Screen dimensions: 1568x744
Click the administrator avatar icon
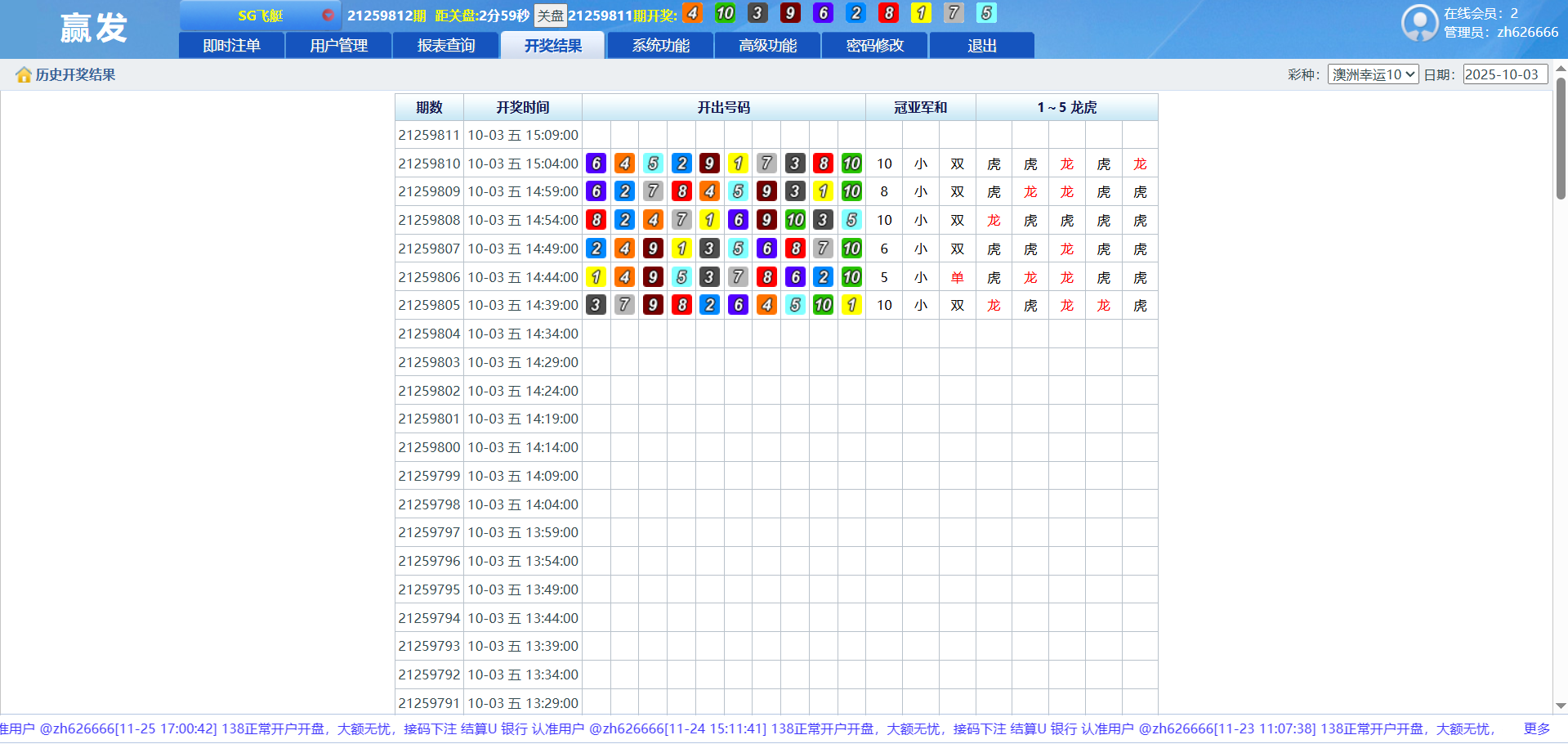coord(1419,23)
